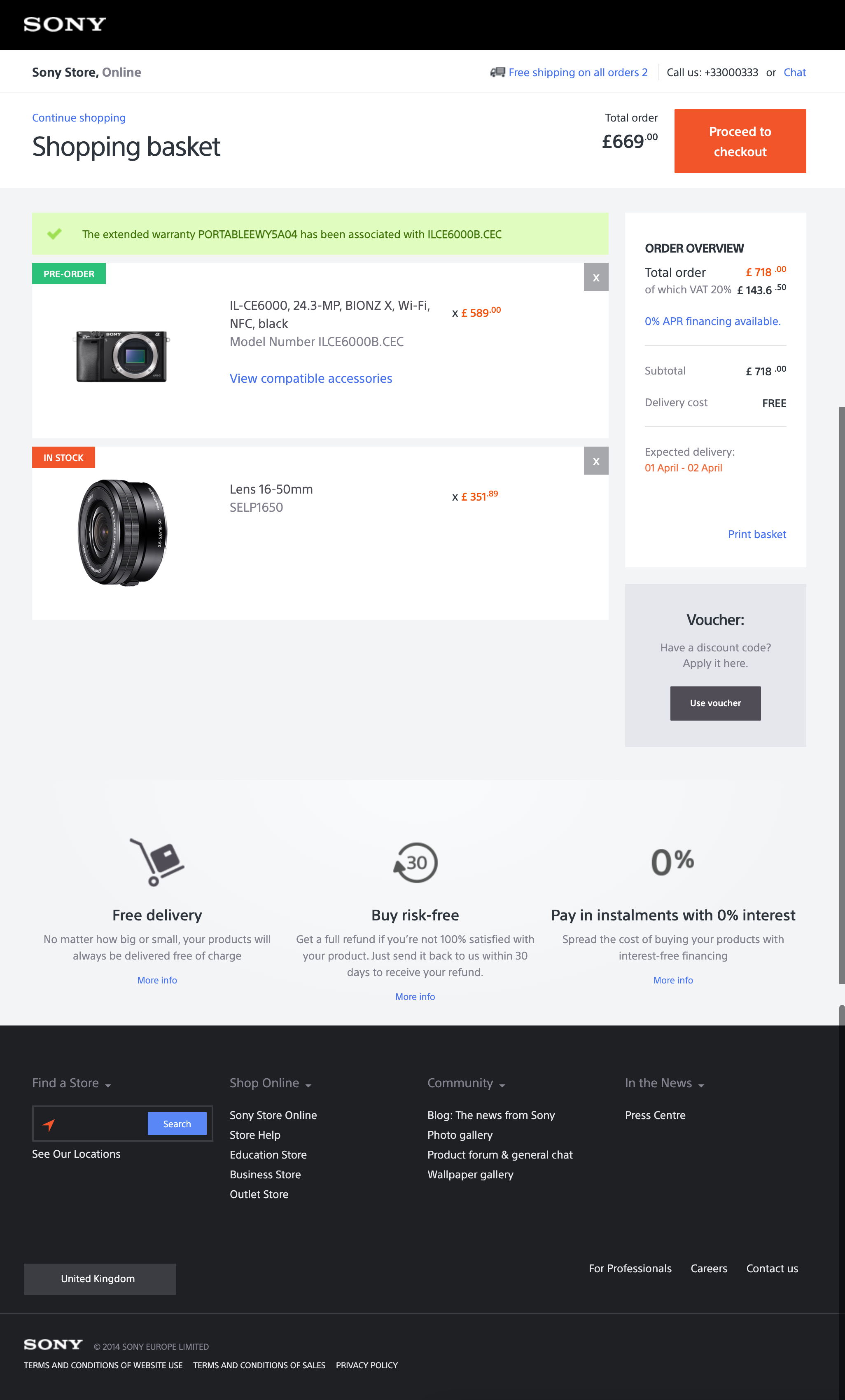This screenshot has width=845, height=1400.
Task: Remove the IL-CE6000 camera with its X
Action: click(x=596, y=277)
